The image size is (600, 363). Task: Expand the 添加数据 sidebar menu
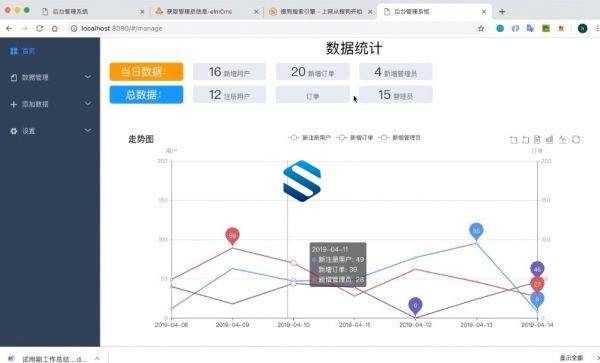pos(50,104)
